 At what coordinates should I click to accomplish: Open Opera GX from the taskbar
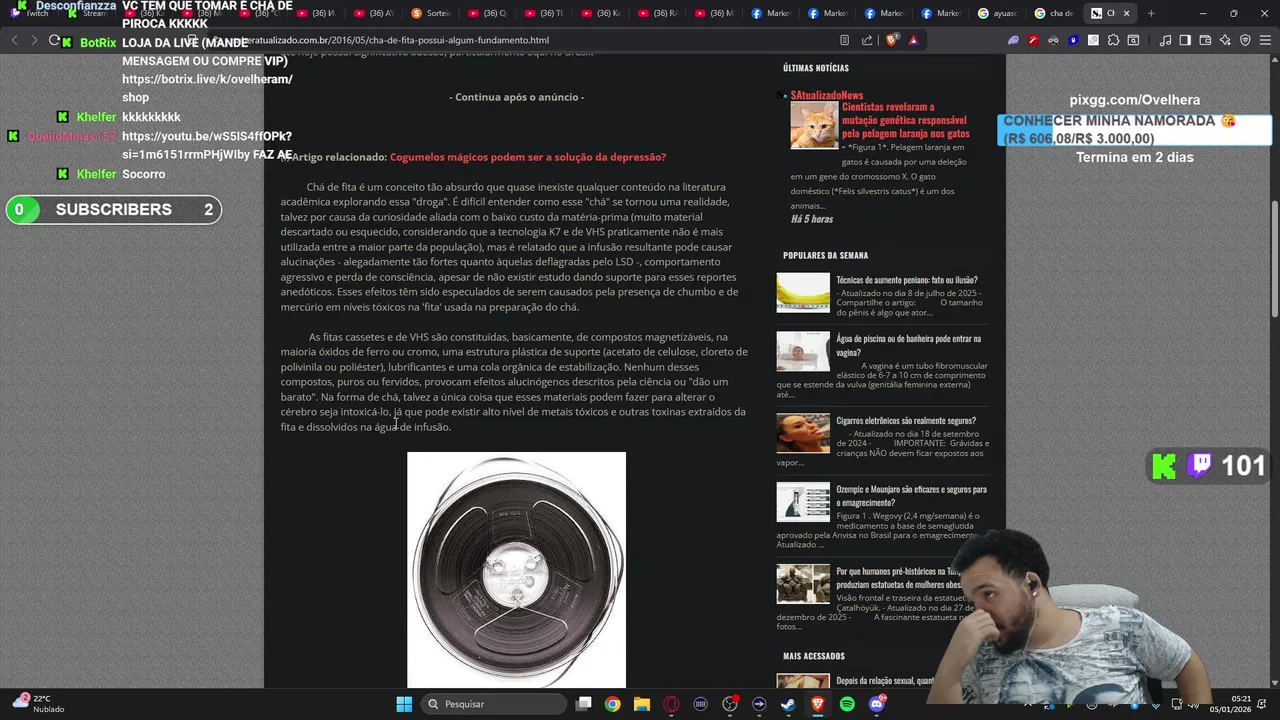pos(671,704)
